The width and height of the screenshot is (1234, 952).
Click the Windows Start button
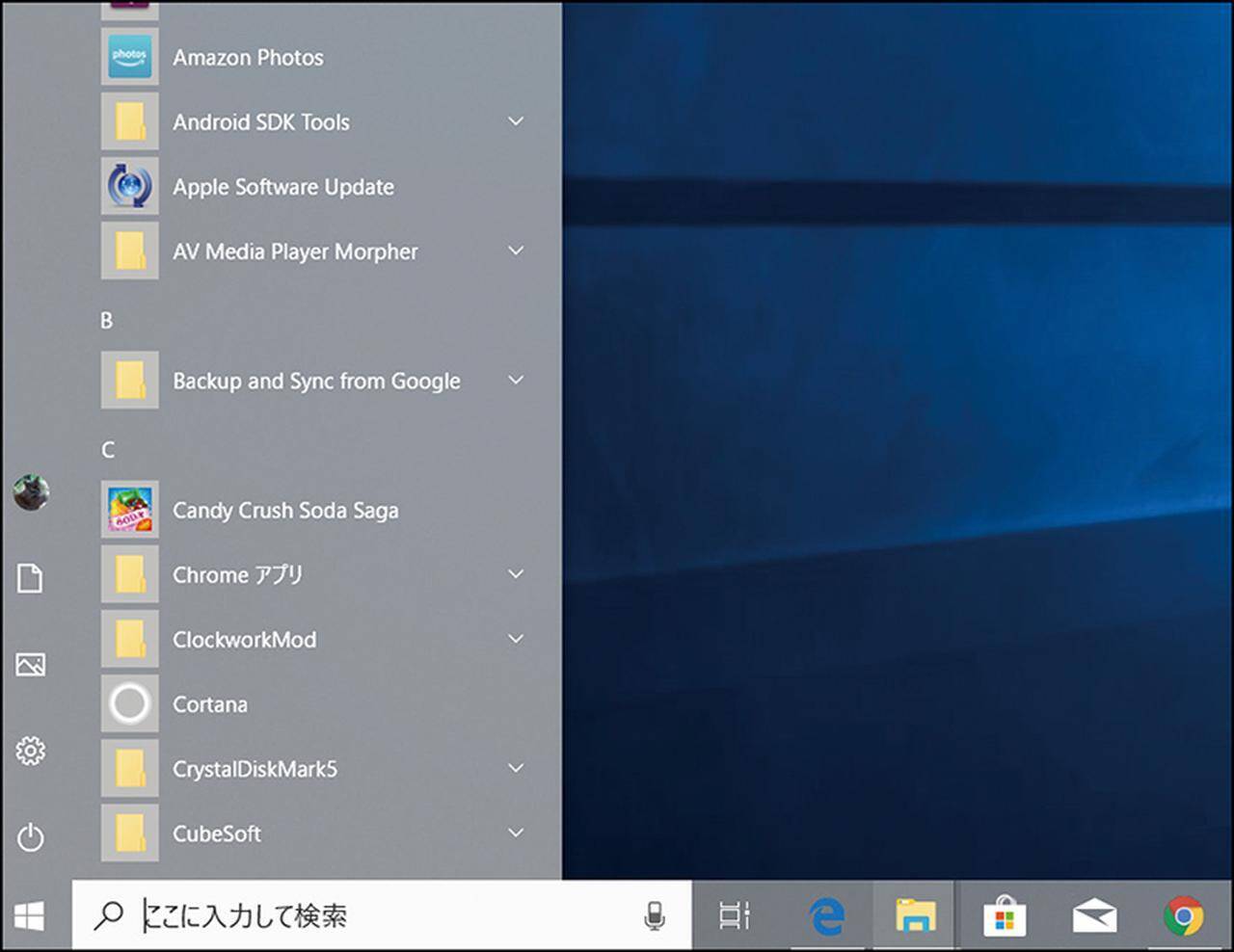pyautogui.click(x=29, y=916)
